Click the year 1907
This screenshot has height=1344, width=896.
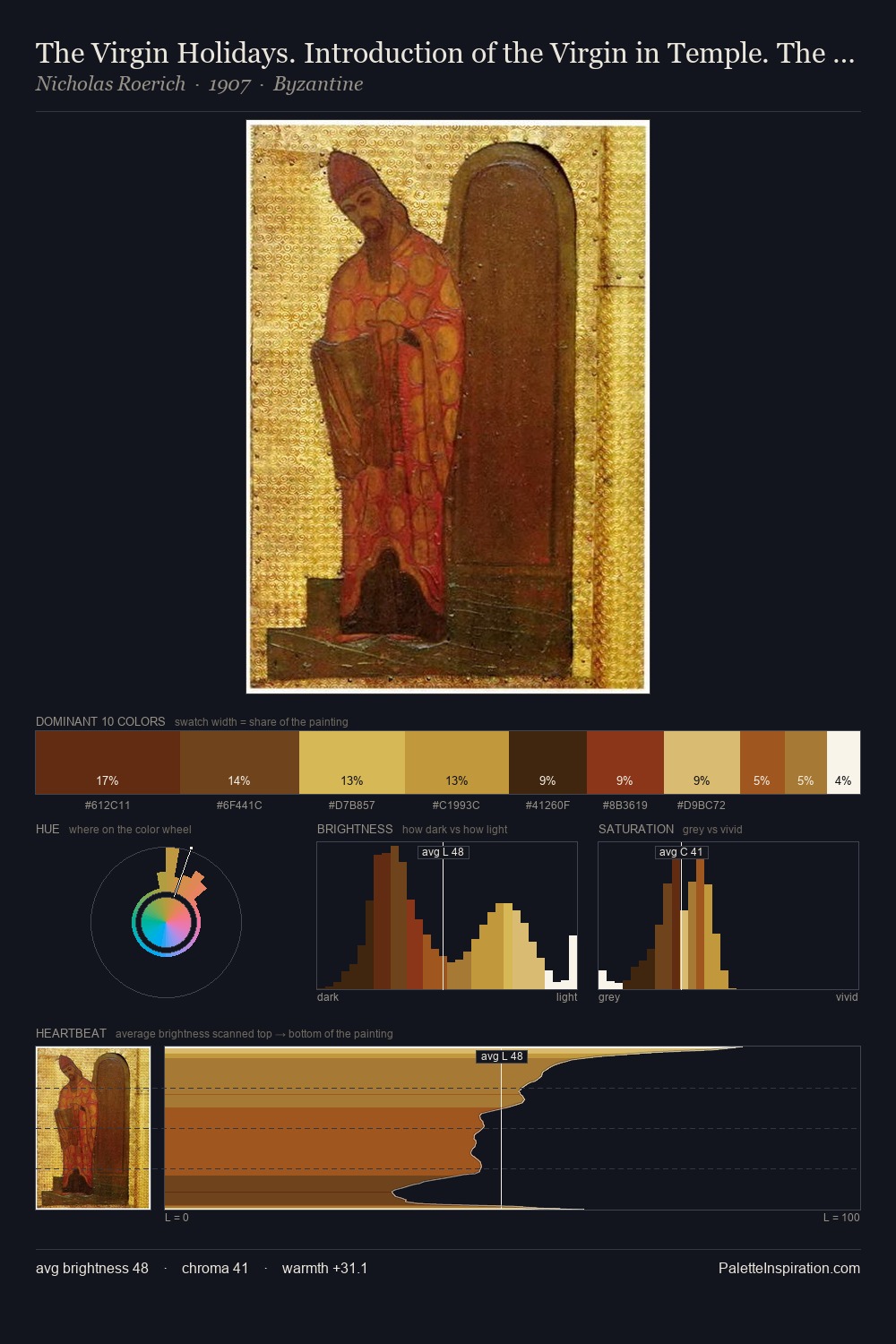coord(229,84)
